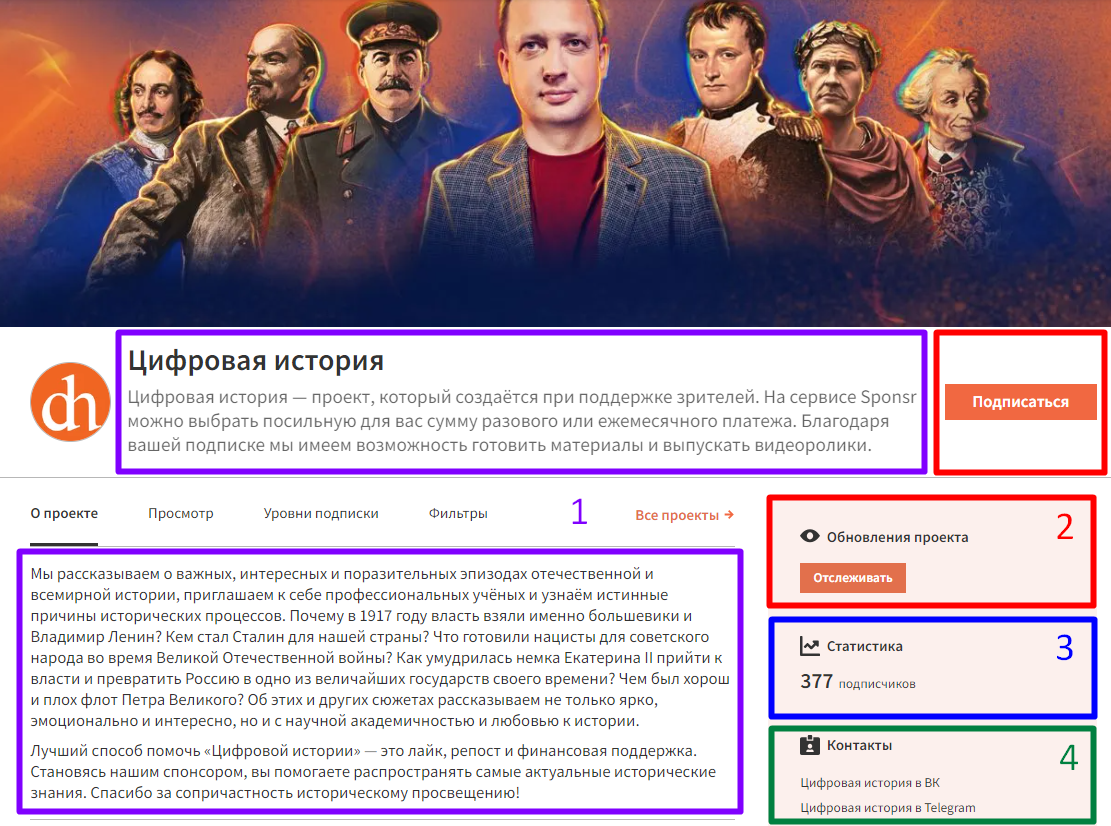Click the Отслеживать button
The height and width of the screenshot is (826, 1111).
coord(852,578)
